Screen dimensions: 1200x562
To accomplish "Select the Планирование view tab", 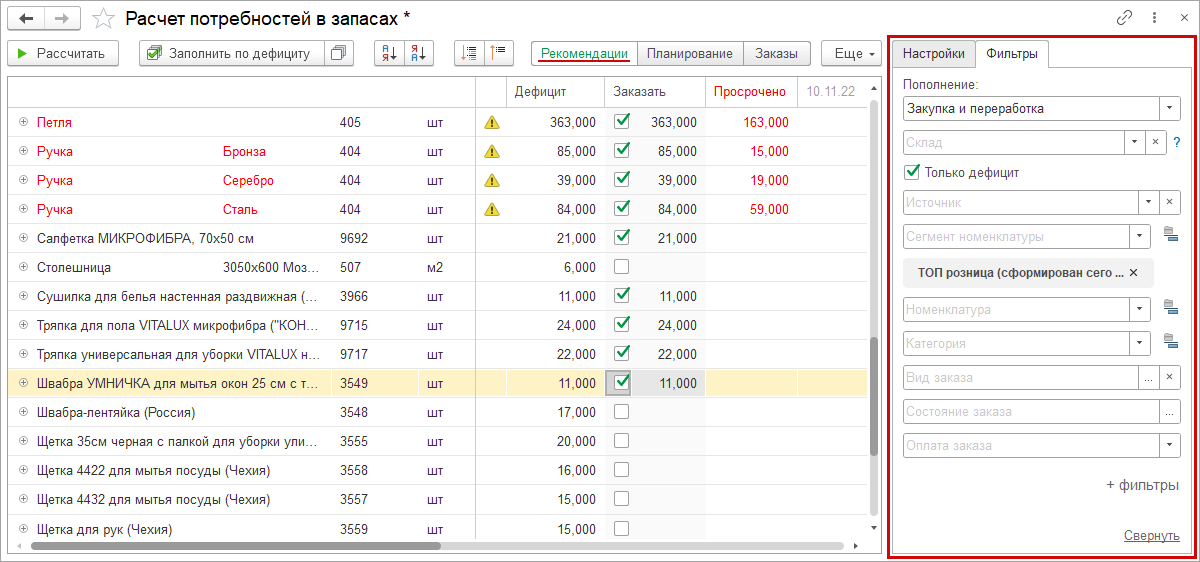I will click(x=690, y=54).
